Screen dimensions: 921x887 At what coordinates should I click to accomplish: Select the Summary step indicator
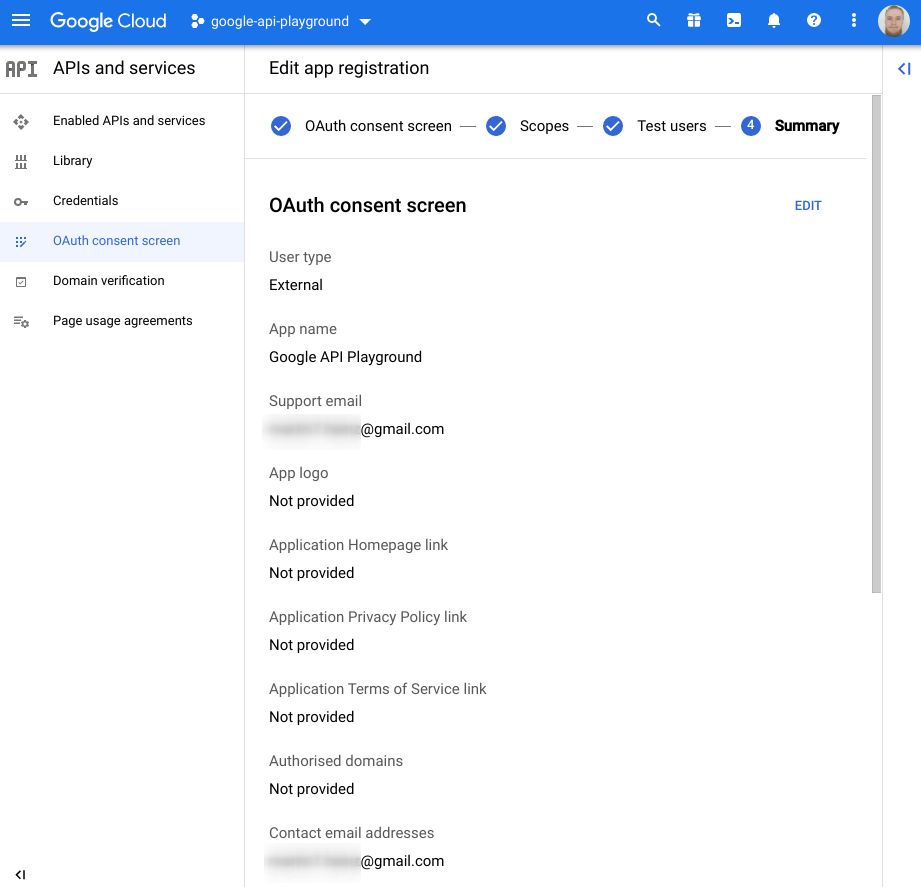pyautogui.click(x=751, y=126)
